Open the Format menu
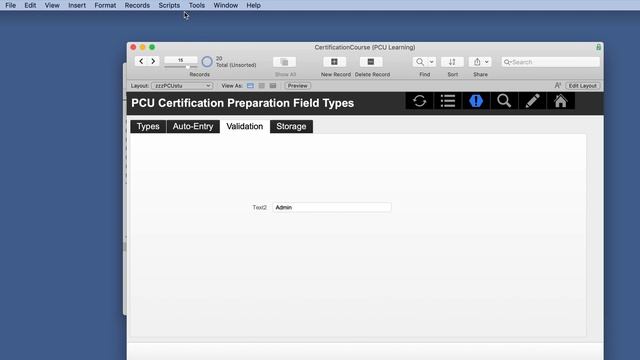The width and height of the screenshot is (640, 360). [105, 5]
